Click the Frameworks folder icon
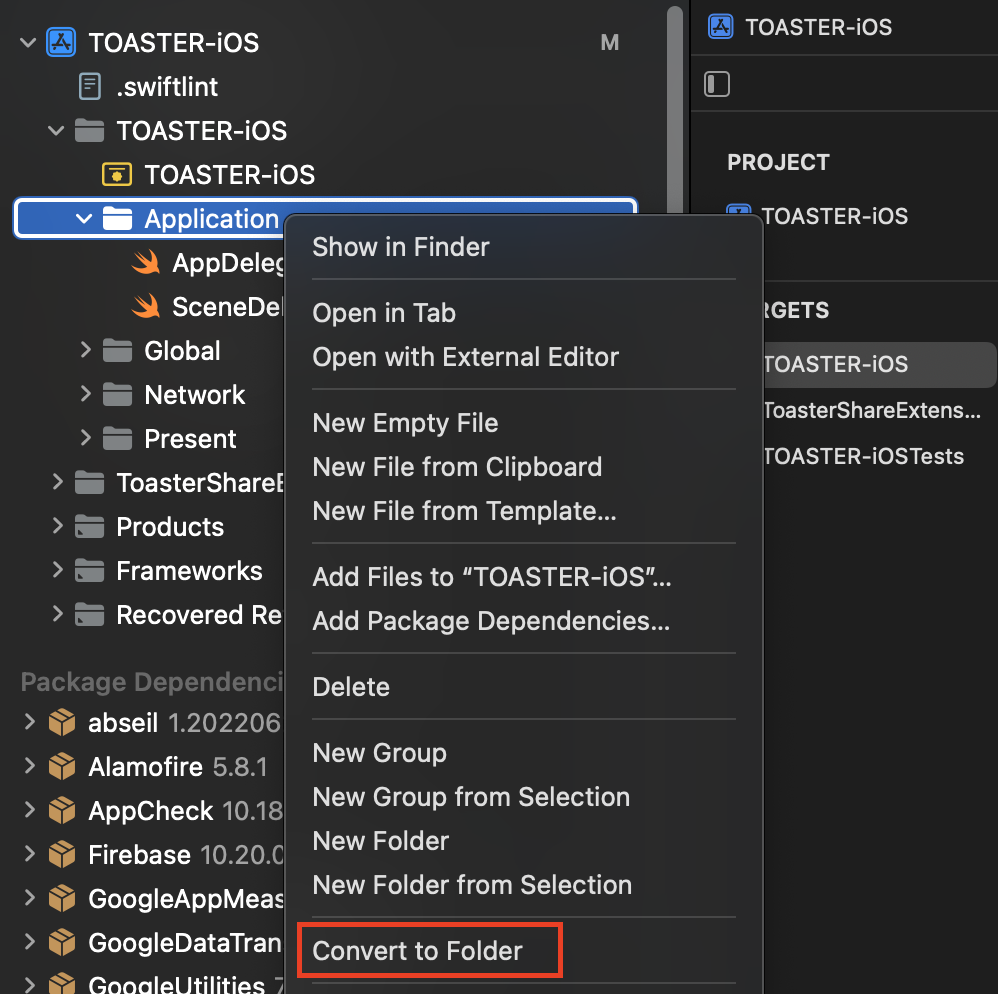The image size is (998, 994). (89, 571)
